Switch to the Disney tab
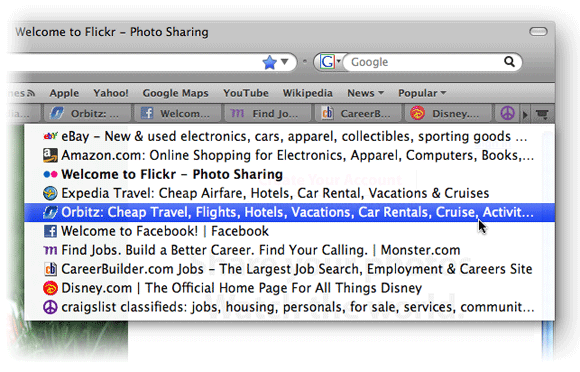This screenshot has height=372, width=580. click(x=448, y=114)
